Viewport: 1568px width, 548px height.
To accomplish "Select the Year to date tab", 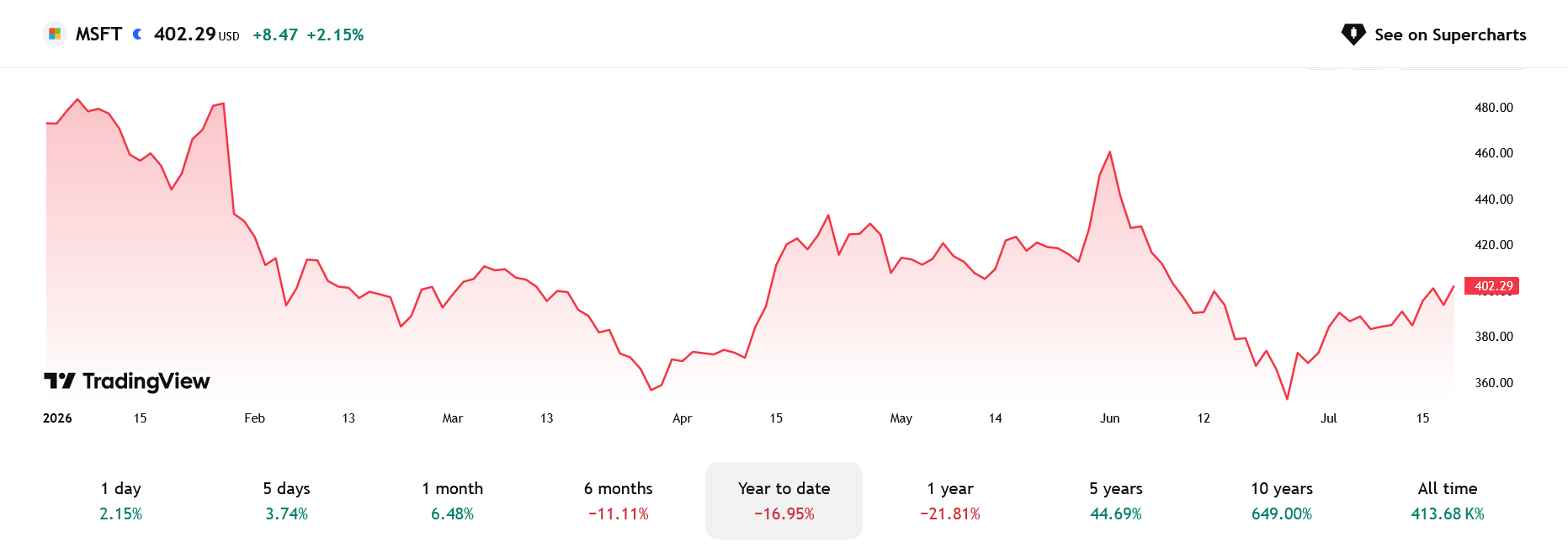I will pyautogui.click(x=784, y=500).
